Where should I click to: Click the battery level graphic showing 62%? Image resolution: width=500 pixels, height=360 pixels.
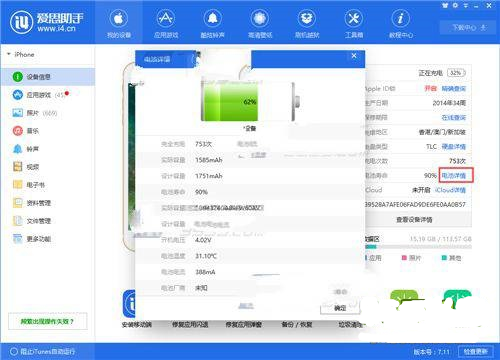[249, 101]
